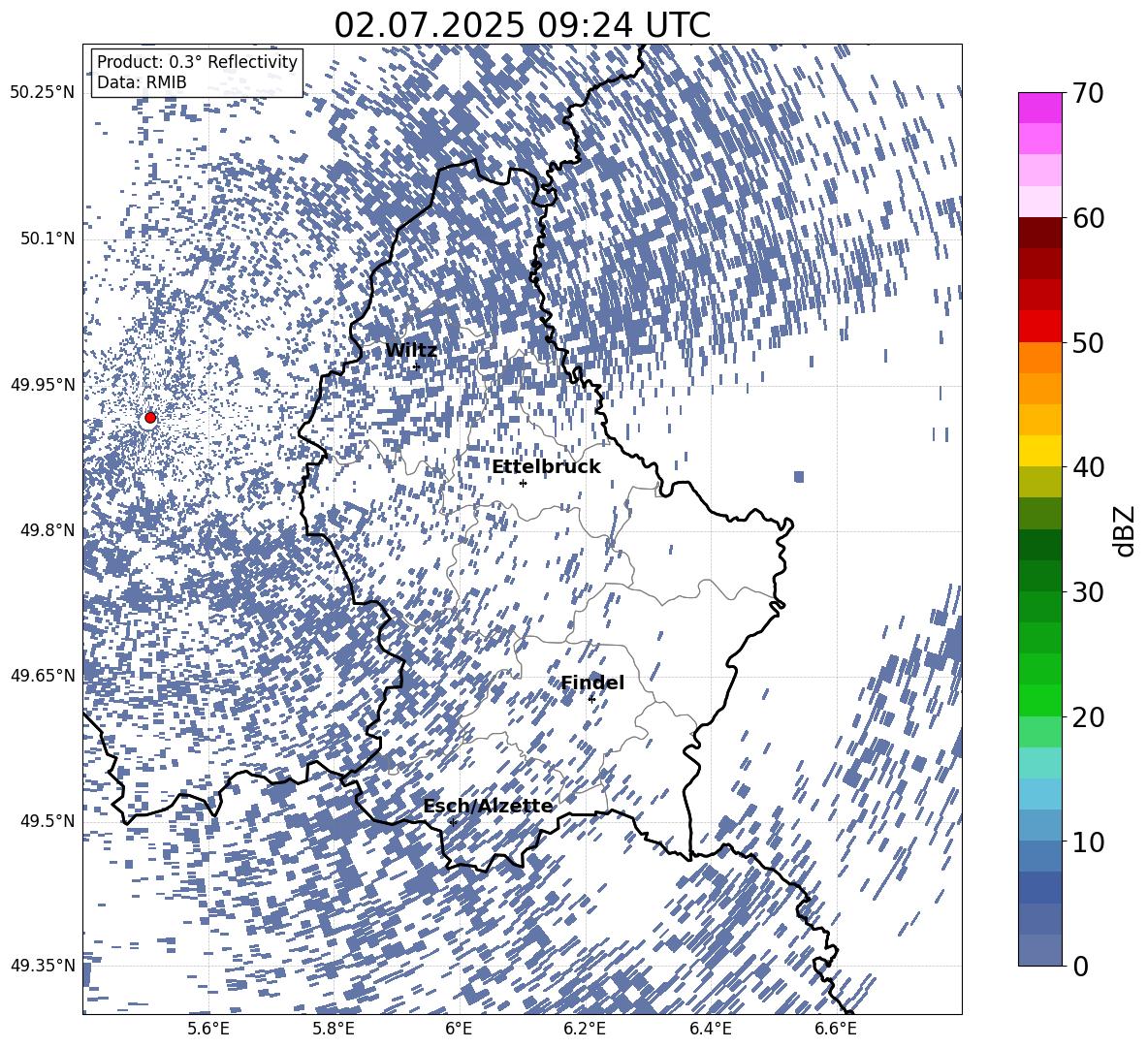Image resolution: width=1148 pixels, height=1048 pixels.
Task: Click the 6.4°E longitude label
Action: pos(710,1029)
